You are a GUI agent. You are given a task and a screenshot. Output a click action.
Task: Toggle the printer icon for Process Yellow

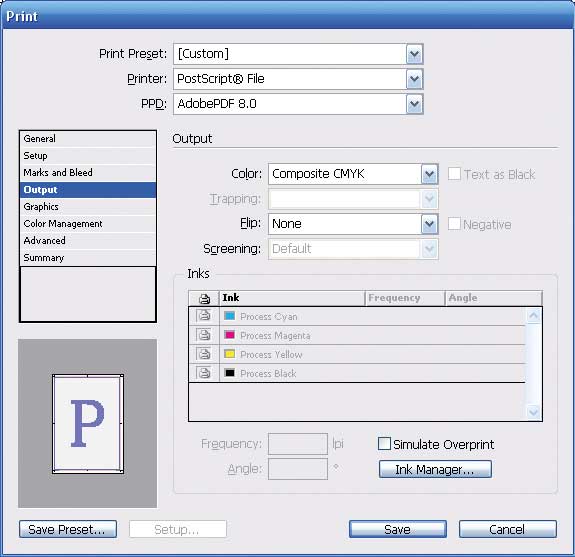pos(204,354)
